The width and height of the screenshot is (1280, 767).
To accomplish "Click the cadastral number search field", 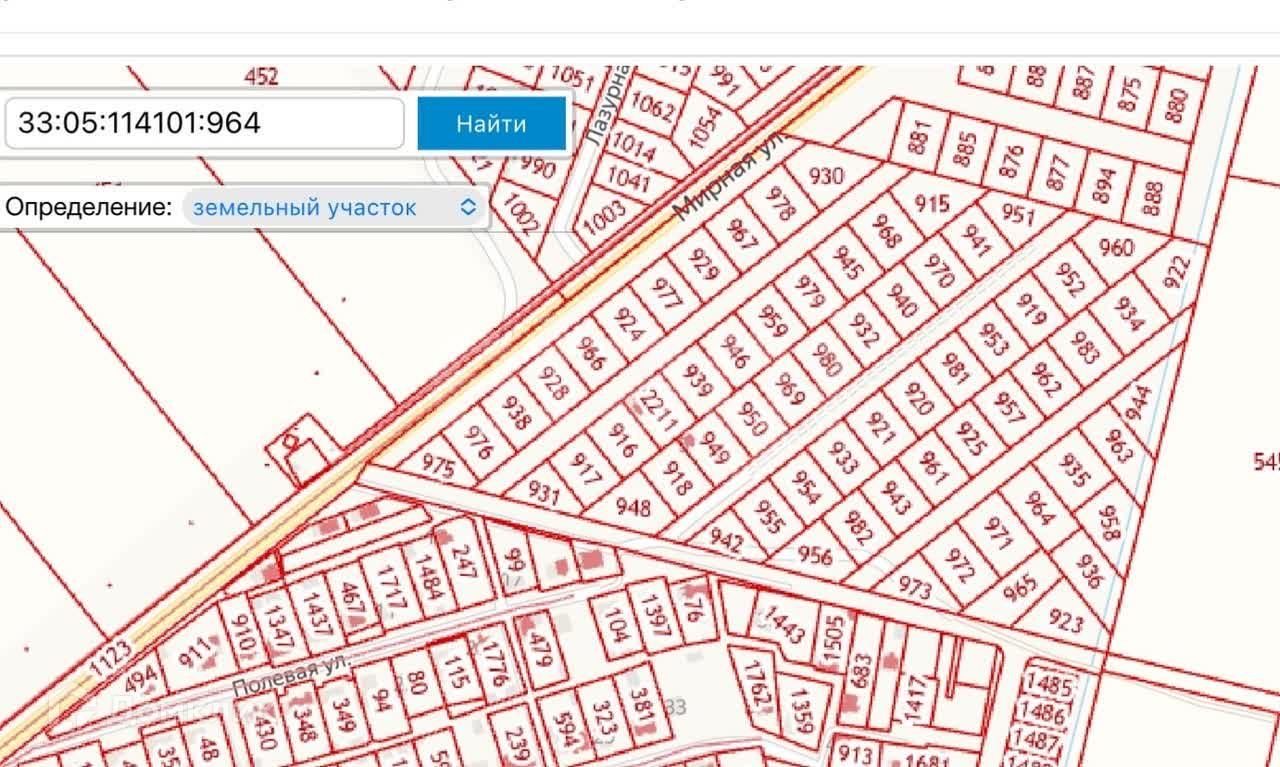I will coord(204,123).
